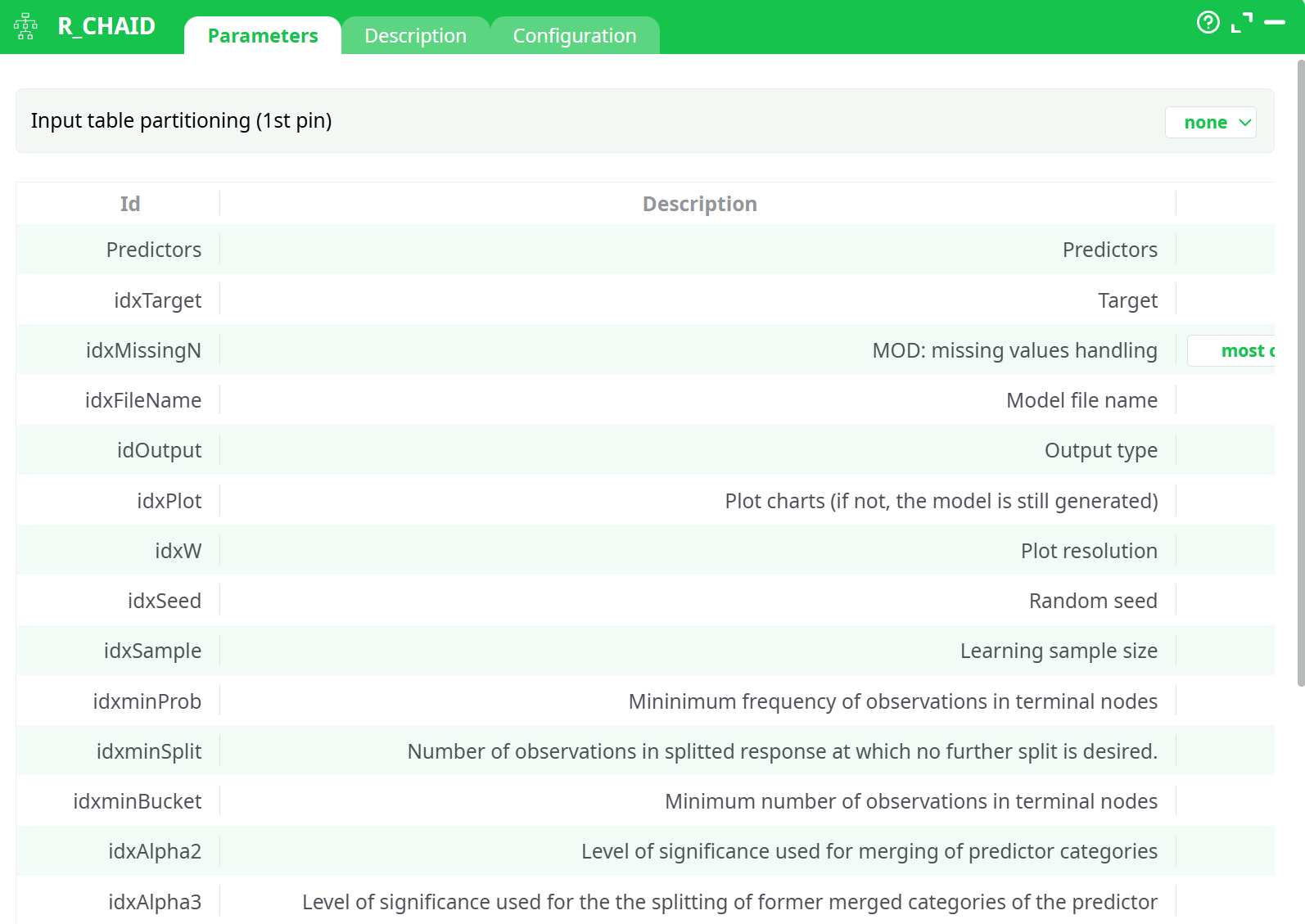Click the R_CHAID tree node icon
Viewport: 1305px width, 924px height.
25,26
